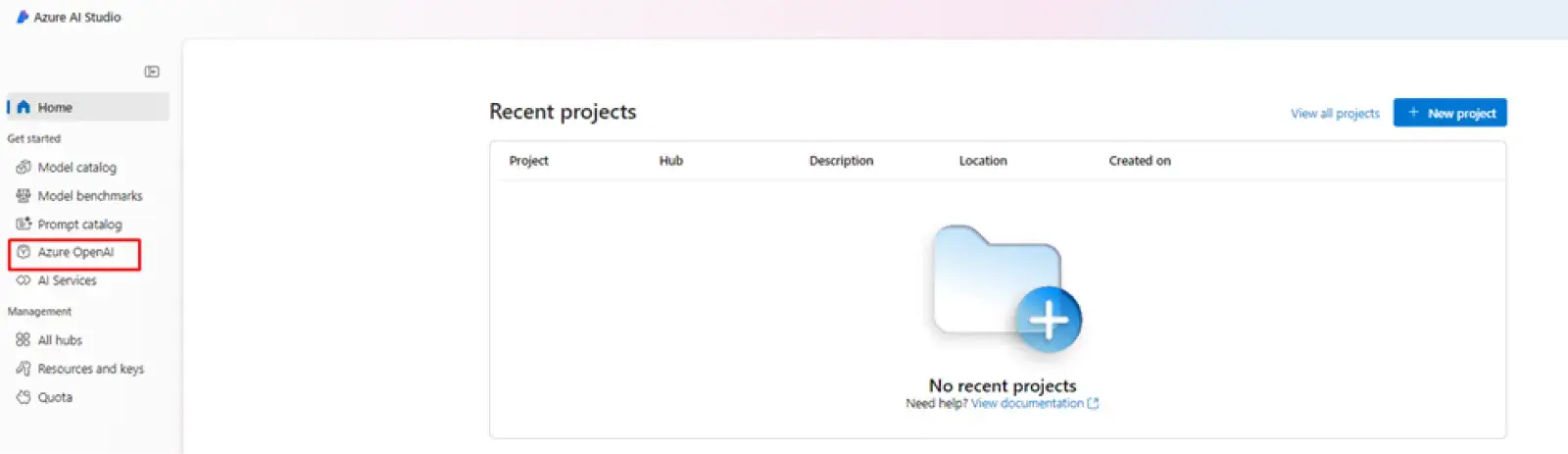Click the Azure AI Studio logo icon

tap(23, 17)
